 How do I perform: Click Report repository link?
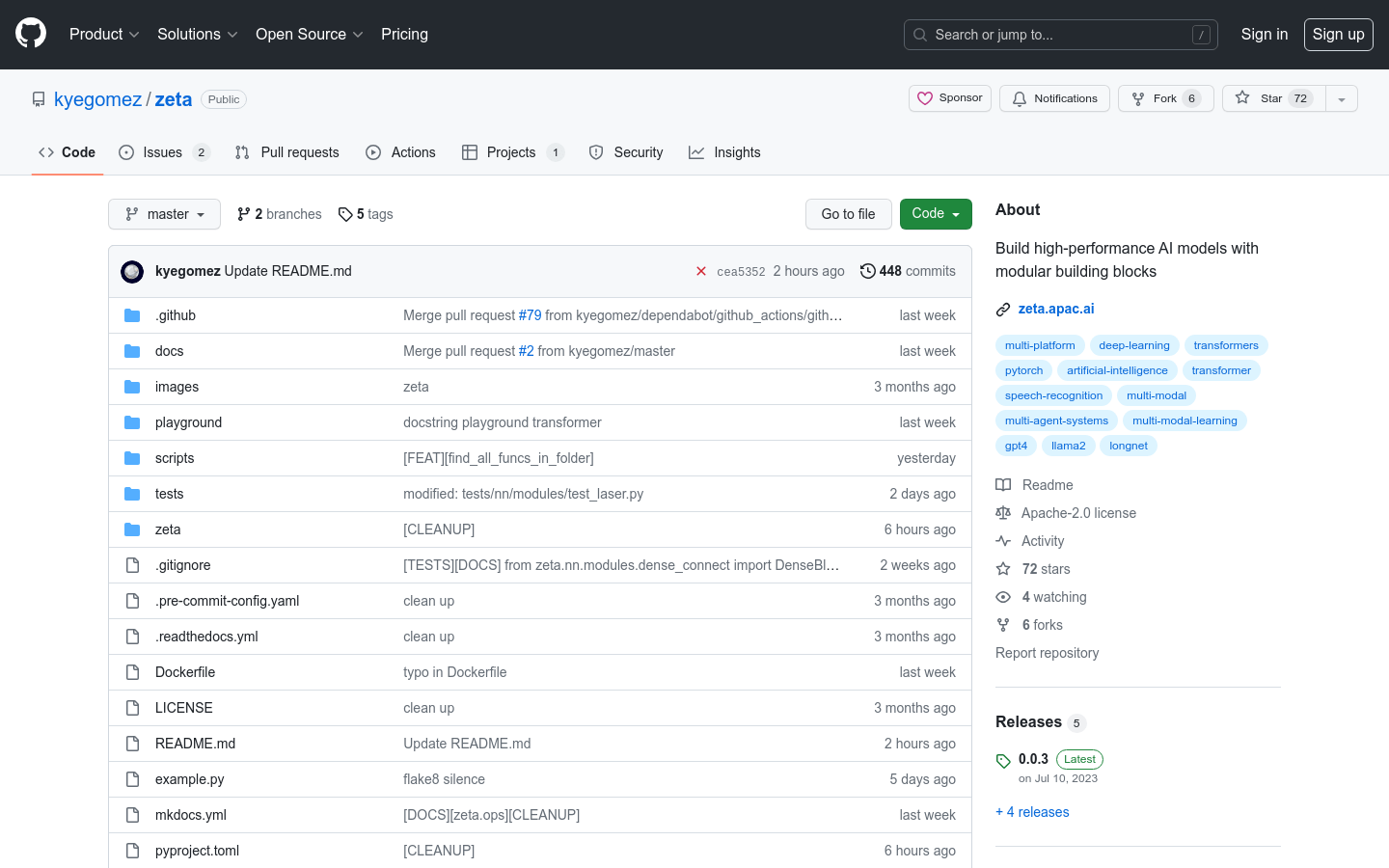coord(1048,653)
